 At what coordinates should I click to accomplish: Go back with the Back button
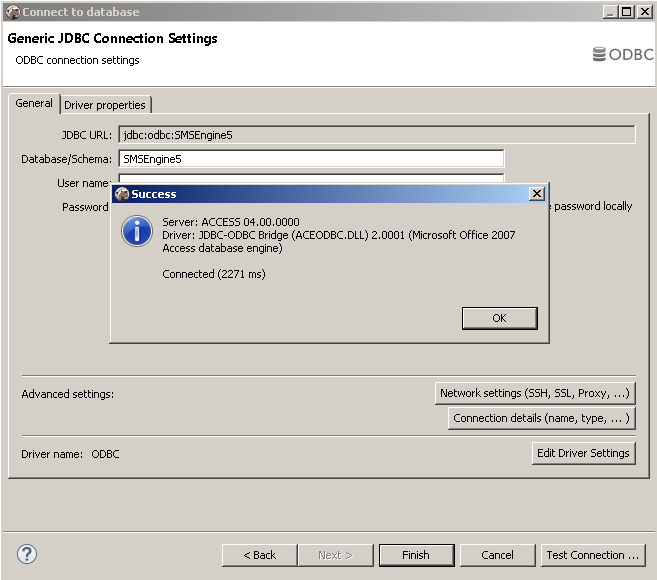pos(262,555)
